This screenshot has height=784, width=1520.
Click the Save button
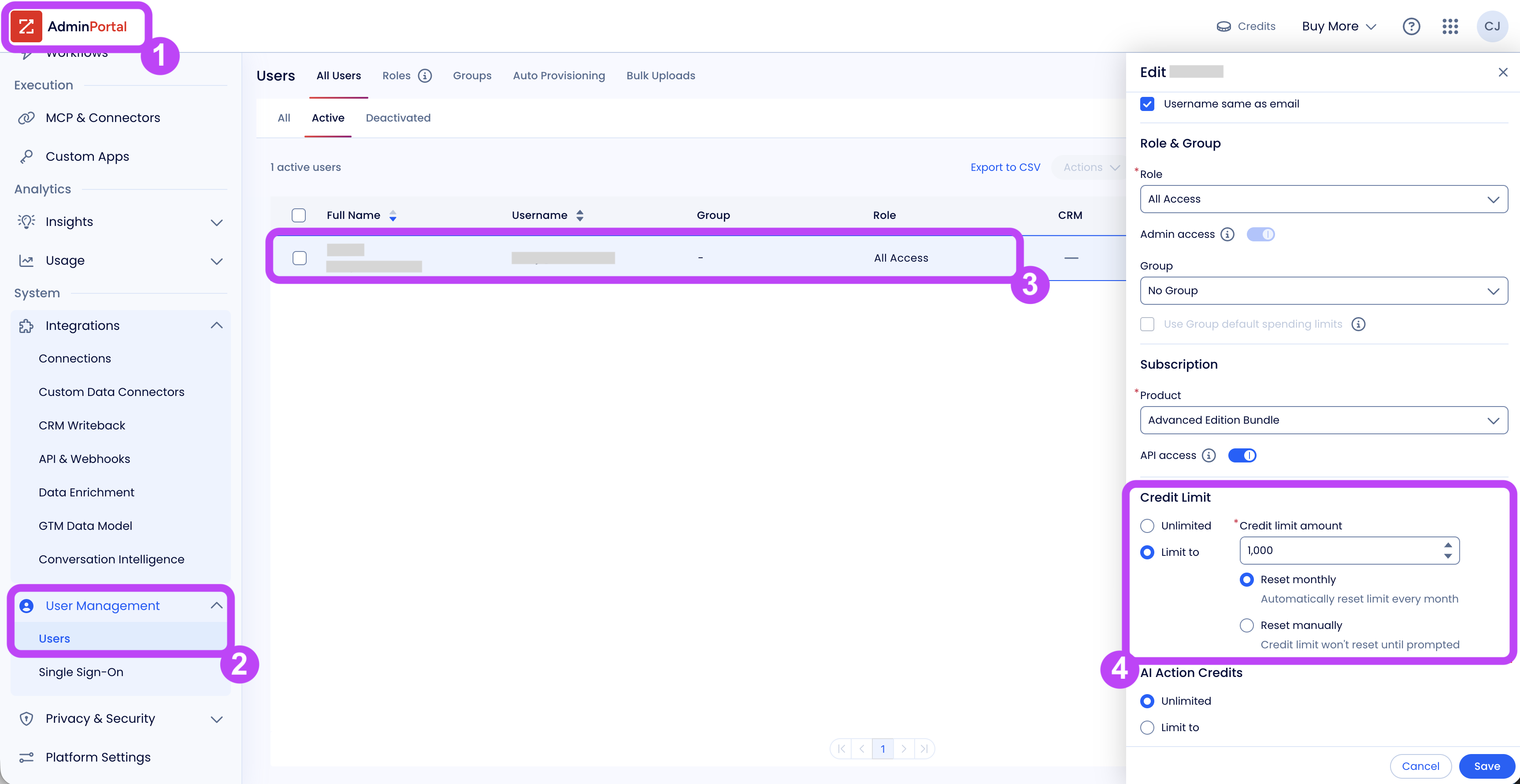1487,766
